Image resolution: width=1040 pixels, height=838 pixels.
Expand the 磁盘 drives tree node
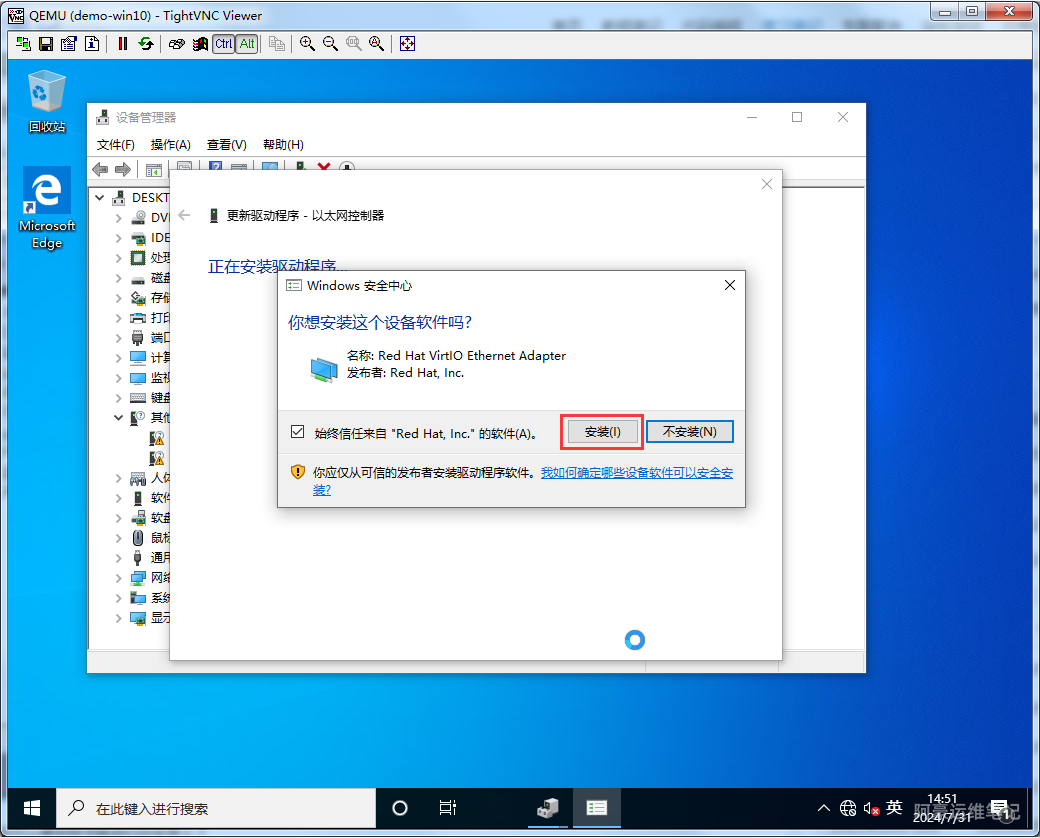[119, 278]
